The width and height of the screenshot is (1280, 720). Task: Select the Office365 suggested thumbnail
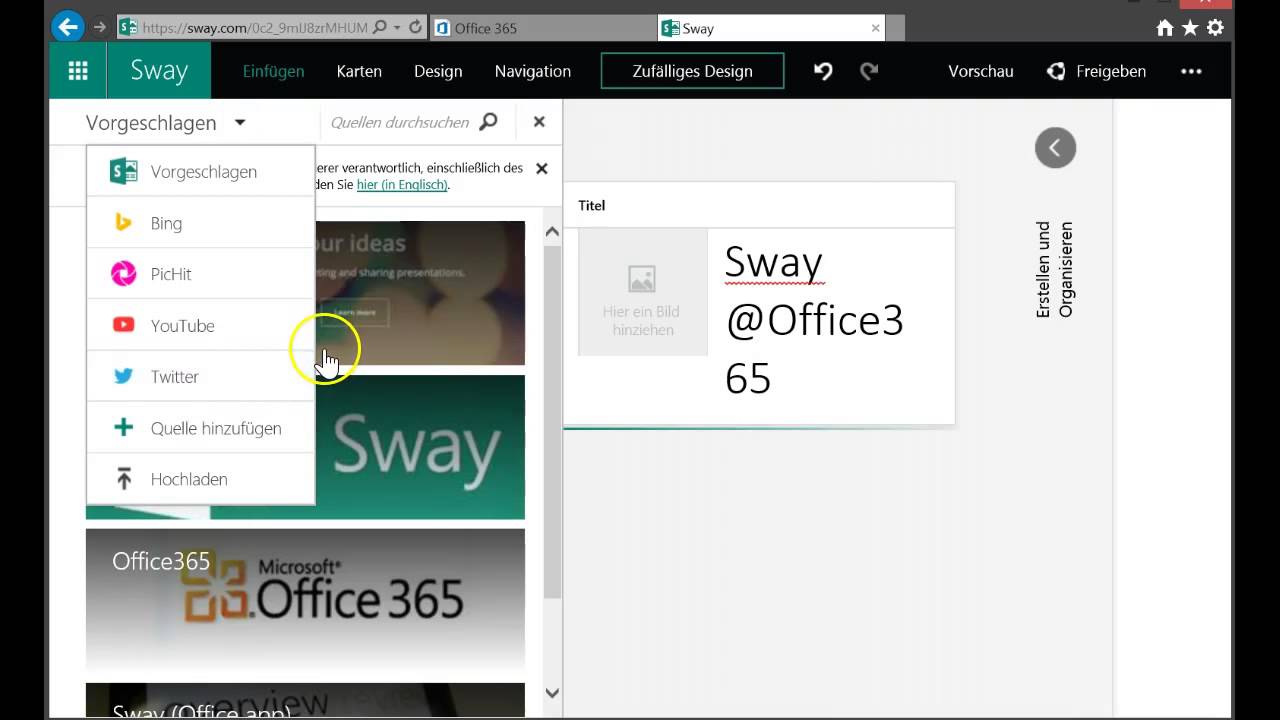tap(305, 598)
